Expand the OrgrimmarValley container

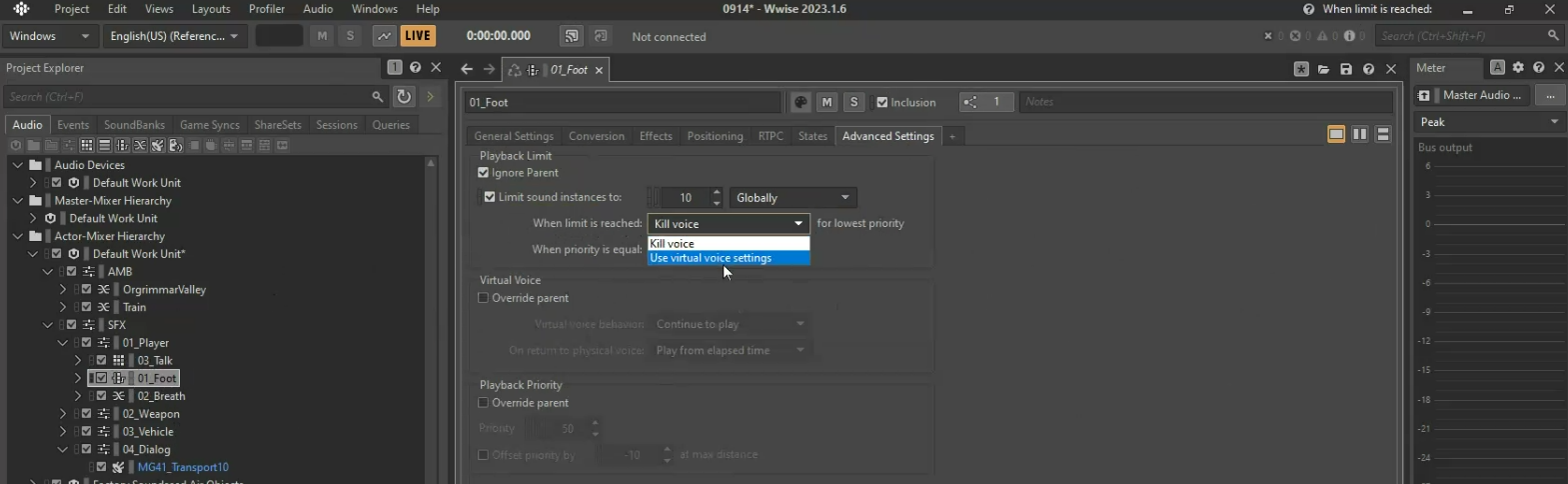pos(63,290)
